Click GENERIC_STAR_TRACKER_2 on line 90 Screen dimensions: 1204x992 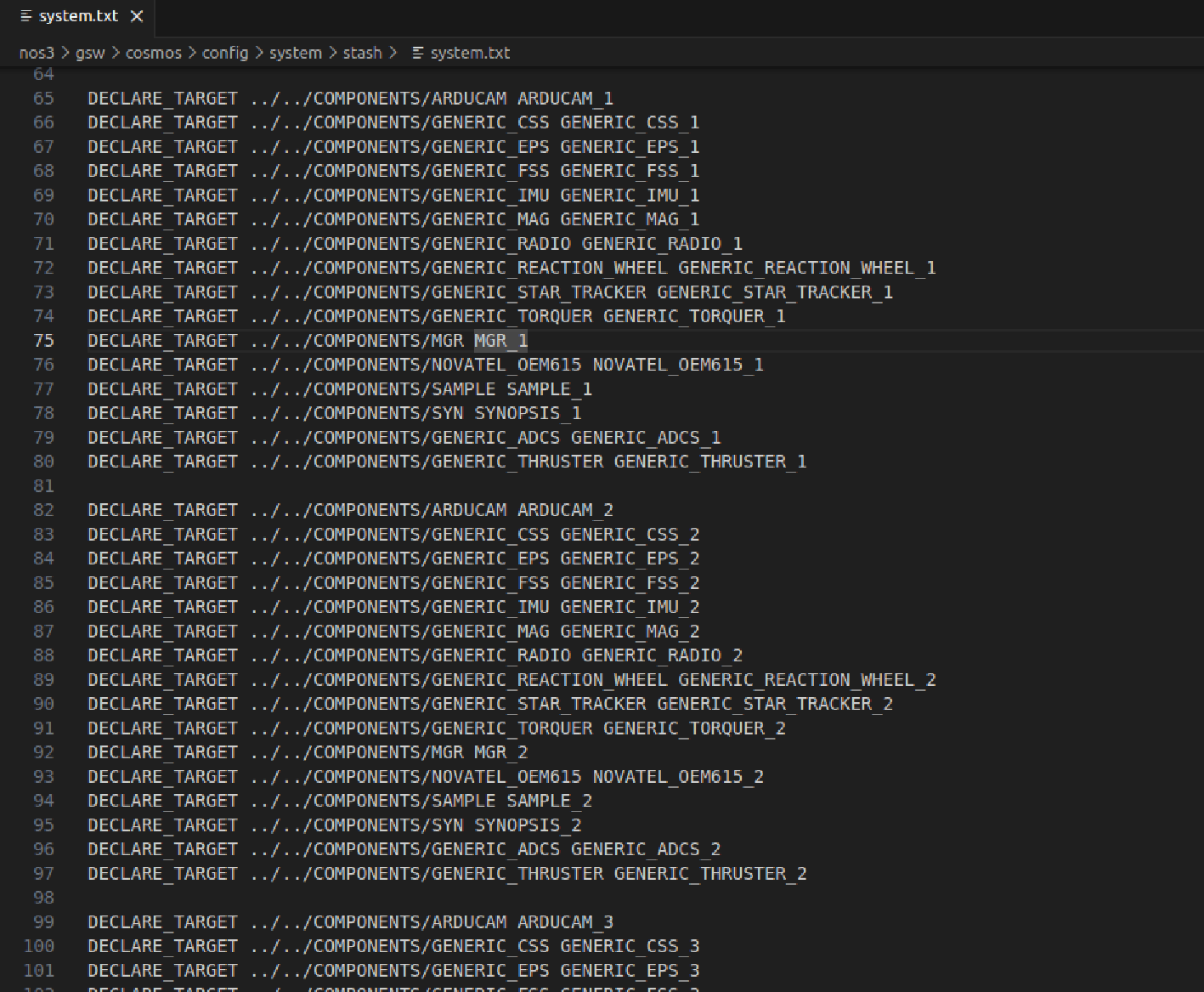click(x=775, y=704)
